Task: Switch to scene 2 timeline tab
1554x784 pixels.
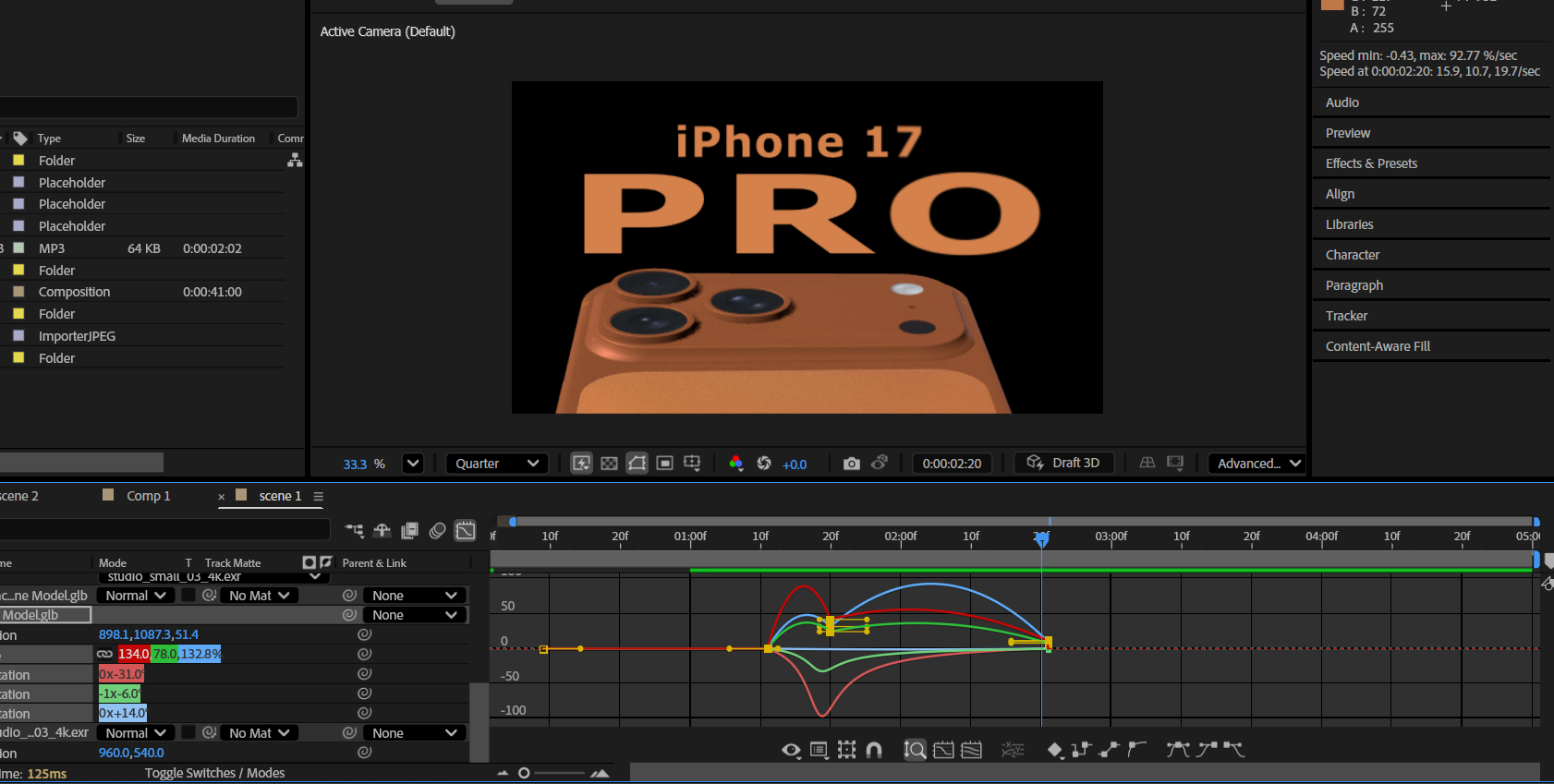Action: 18,496
